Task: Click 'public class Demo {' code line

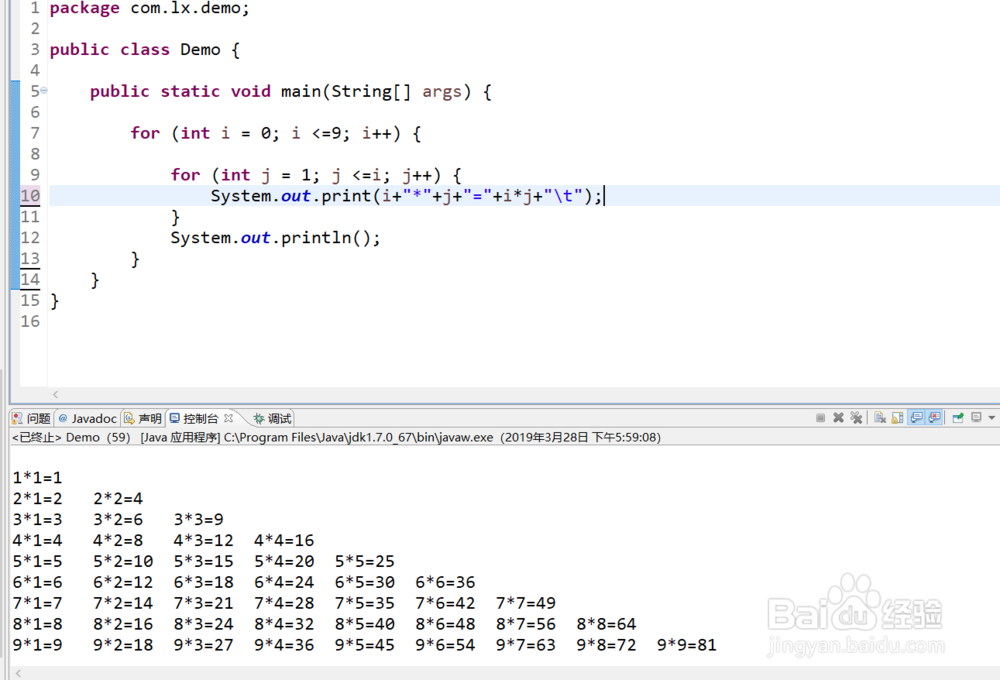Action: 145,50
